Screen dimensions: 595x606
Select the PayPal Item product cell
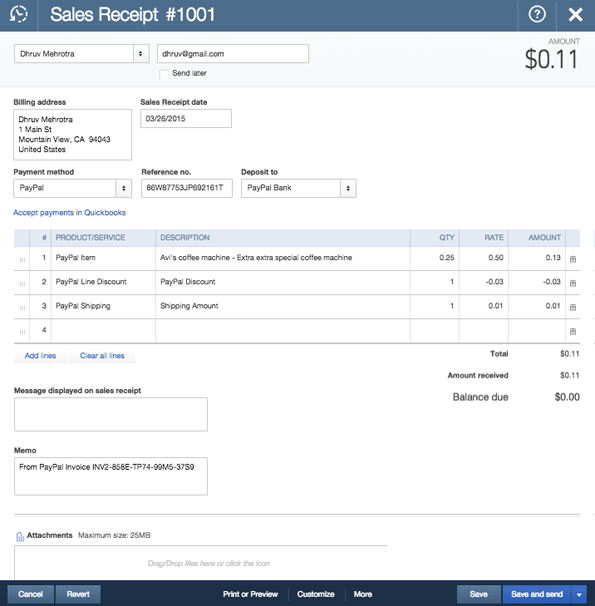pos(104,258)
